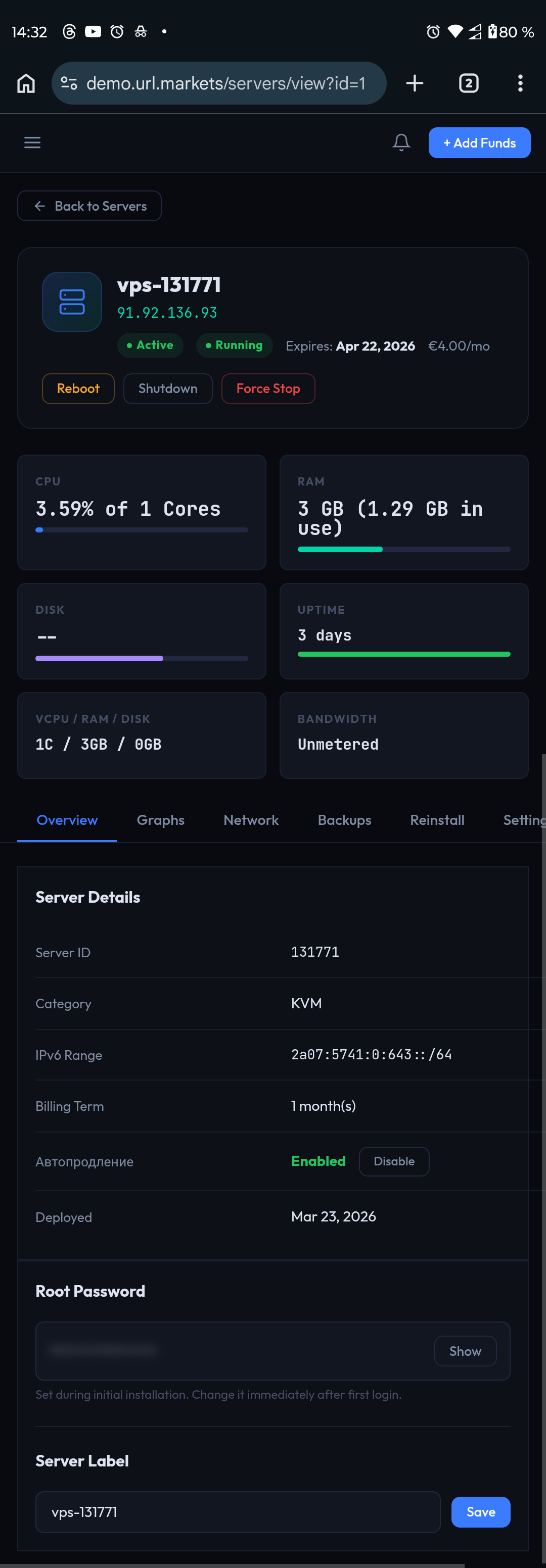Click the RAM usage progress bar
Viewport: 546px width, 1568px height.
[x=403, y=549]
